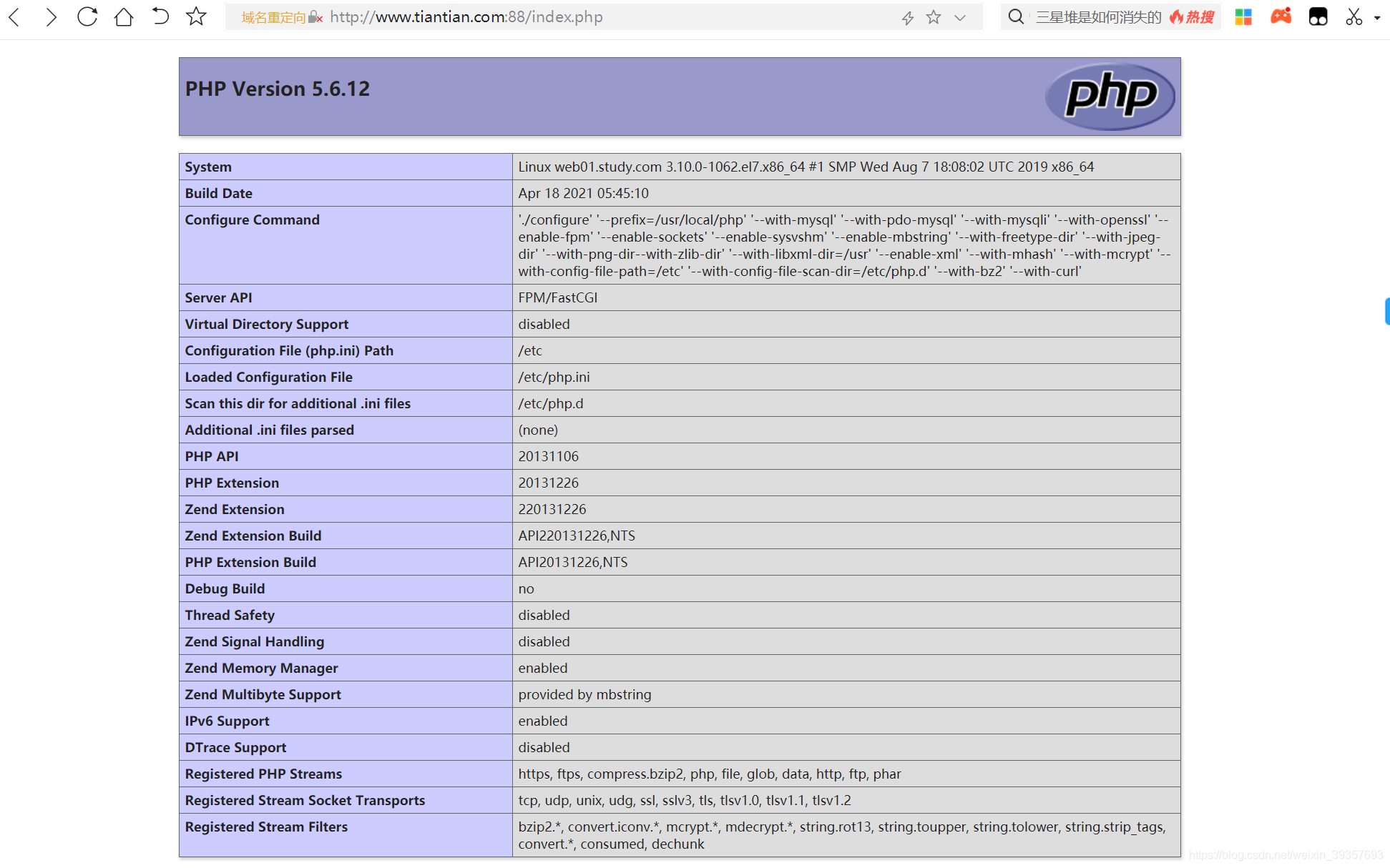Click Zend Memory Manager label
The height and width of the screenshot is (868, 1390).
261,668
